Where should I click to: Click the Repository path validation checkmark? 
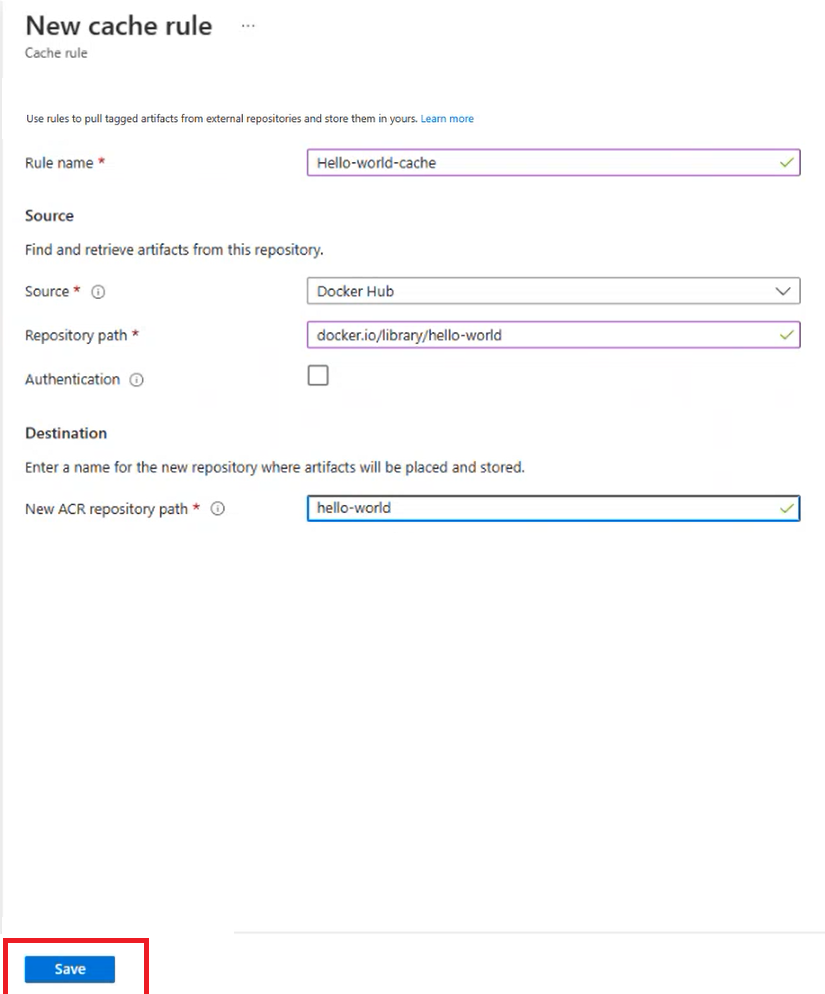[787, 335]
